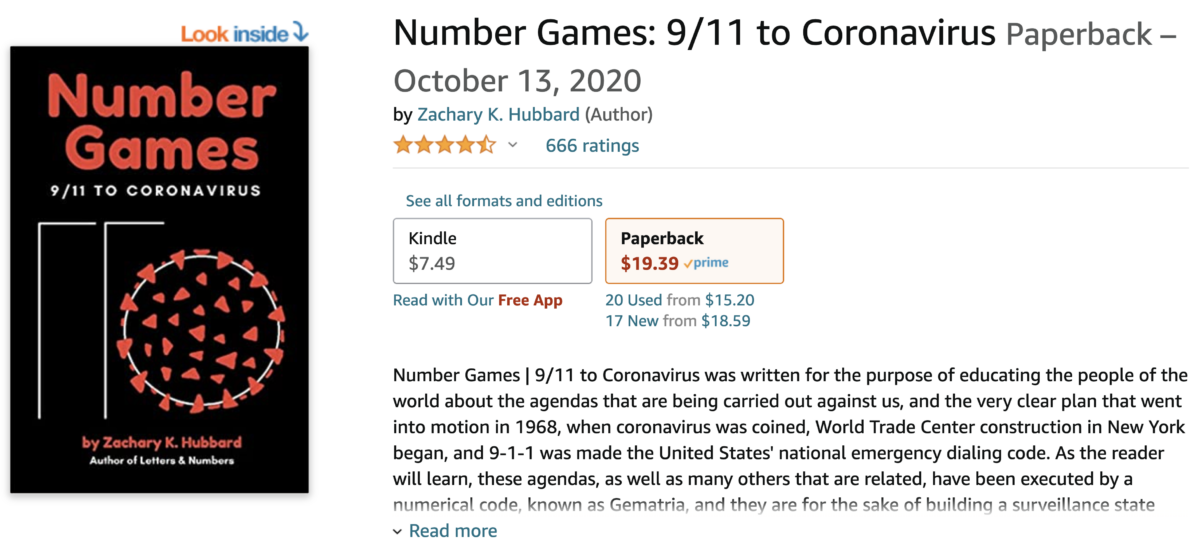The image size is (1200, 546).
Task: Click the Number Games book cover
Action: point(160,269)
